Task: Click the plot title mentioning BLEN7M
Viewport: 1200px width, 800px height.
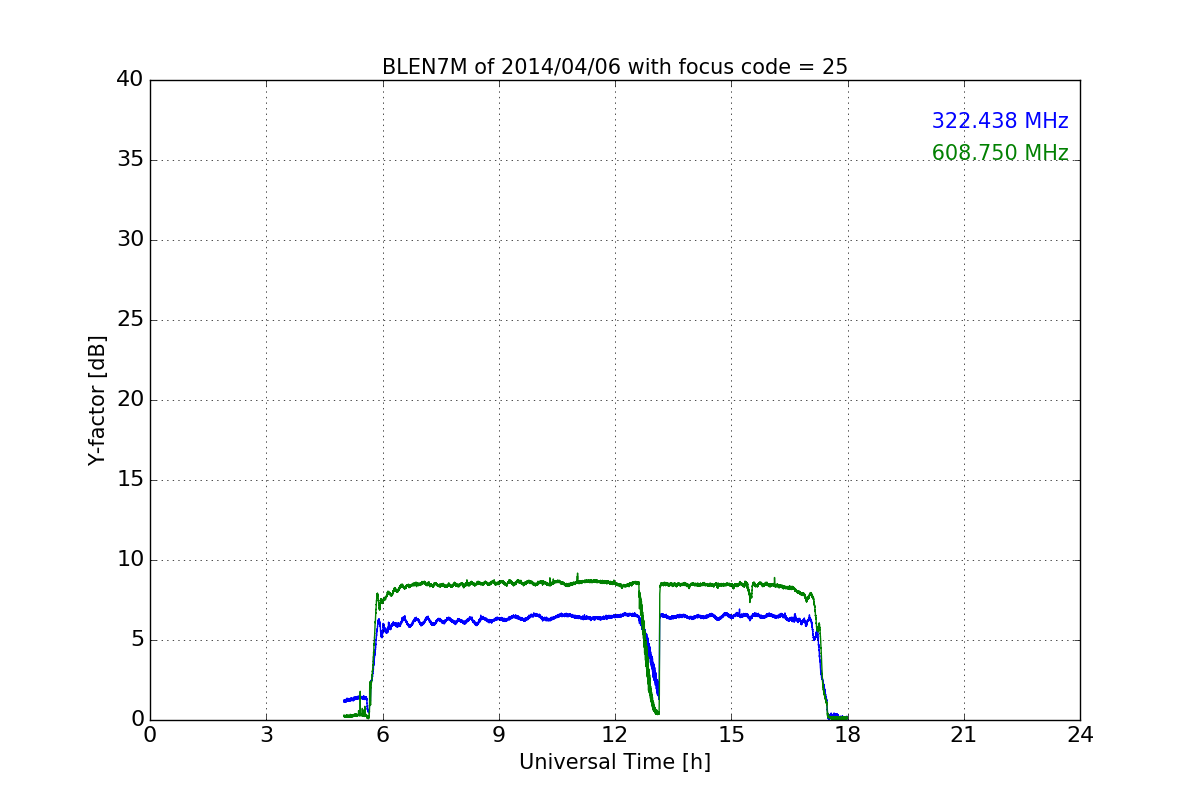Action: coord(615,67)
